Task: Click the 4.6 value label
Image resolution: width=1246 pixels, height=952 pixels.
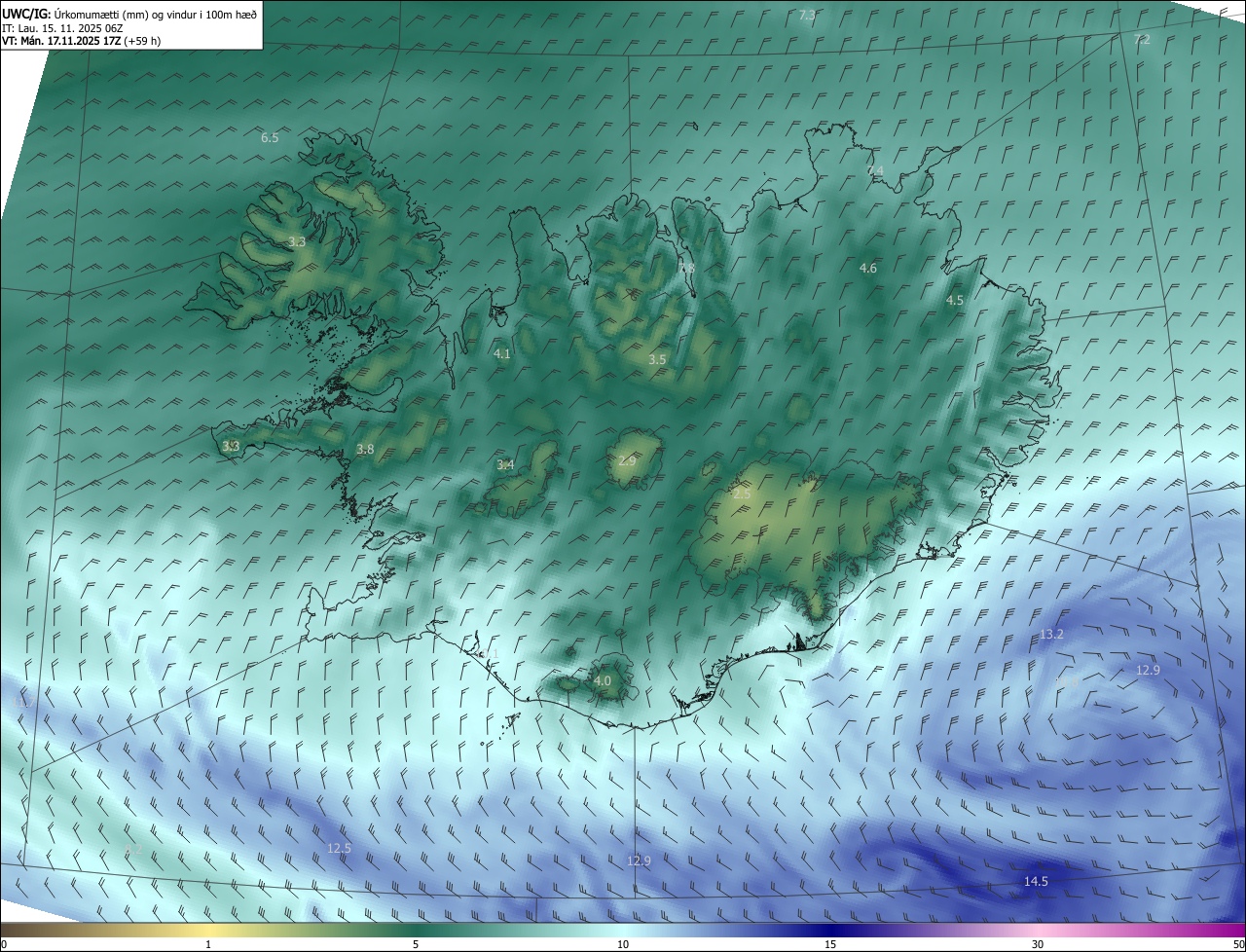Action: (868, 268)
